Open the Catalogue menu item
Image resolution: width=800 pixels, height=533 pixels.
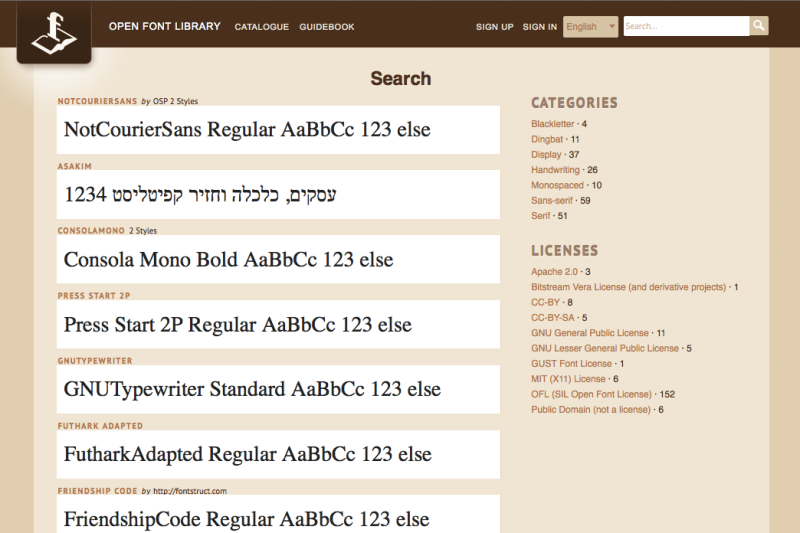[x=262, y=27]
